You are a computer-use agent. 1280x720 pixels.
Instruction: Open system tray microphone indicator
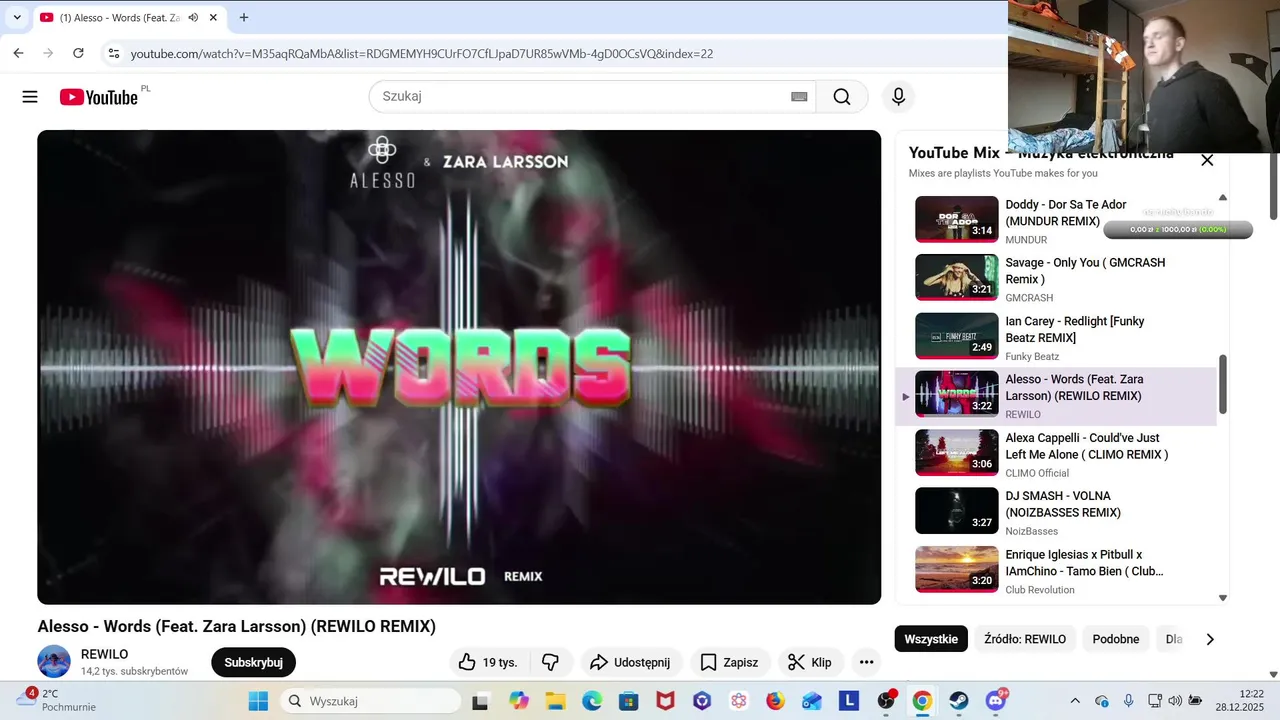click(1128, 701)
